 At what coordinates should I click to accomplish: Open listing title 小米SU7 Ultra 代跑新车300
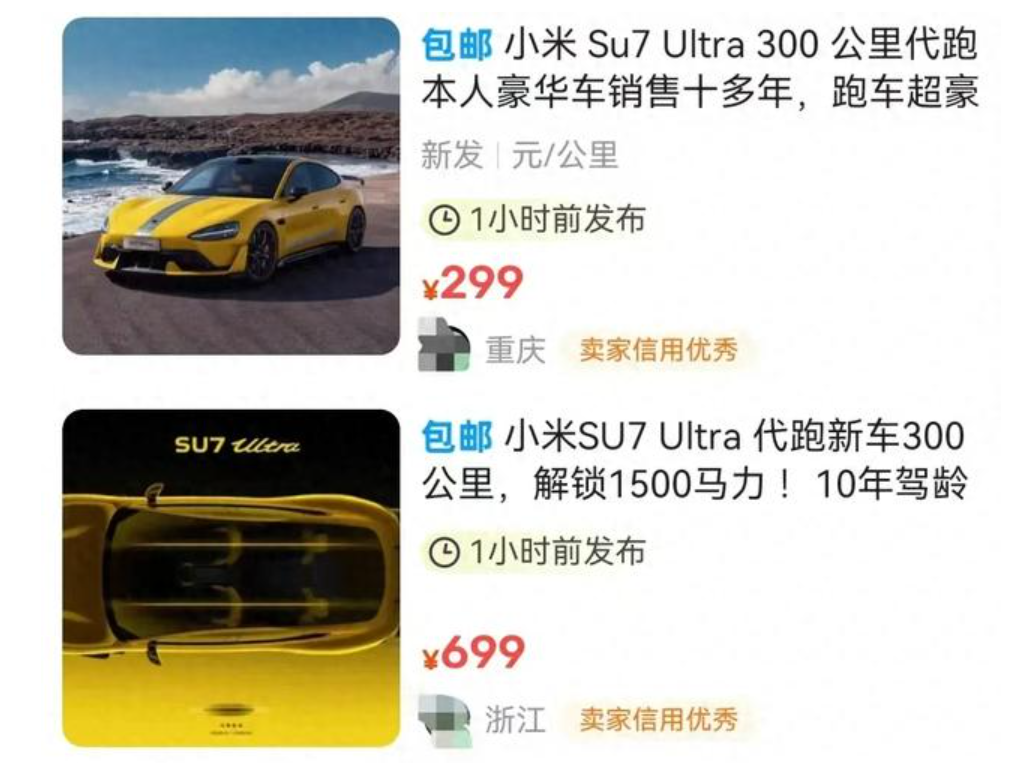click(x=734, y=437)
